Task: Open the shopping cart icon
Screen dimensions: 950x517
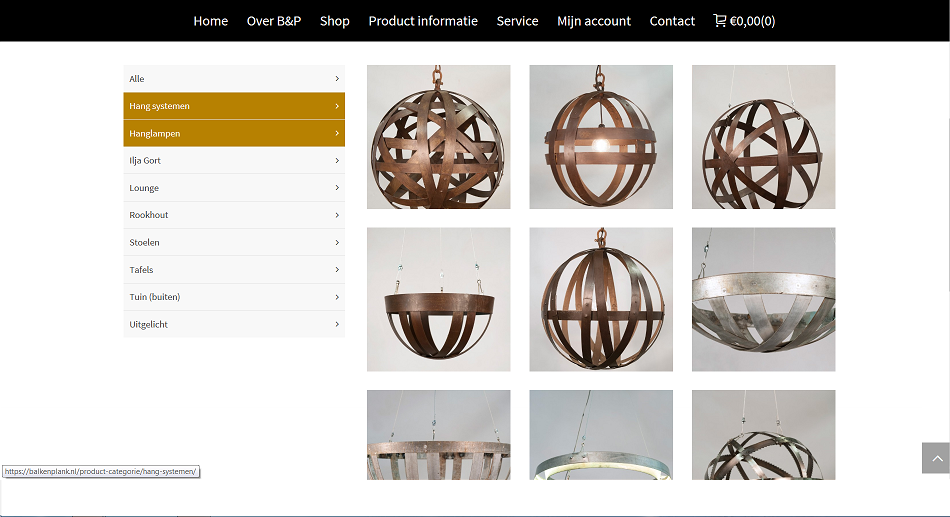Action: 719,21
